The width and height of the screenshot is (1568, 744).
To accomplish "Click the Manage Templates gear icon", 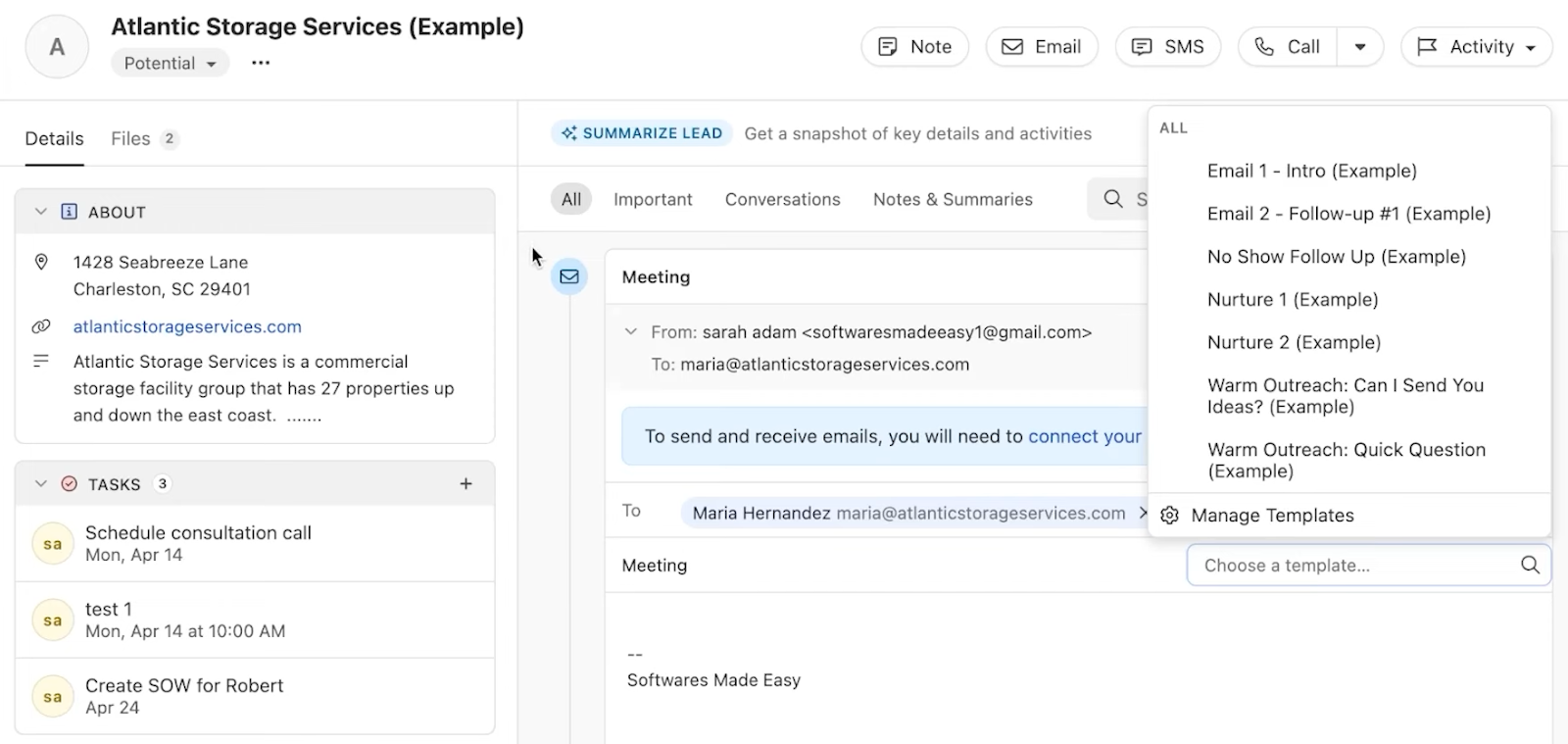I will [x=1169, y=516].
